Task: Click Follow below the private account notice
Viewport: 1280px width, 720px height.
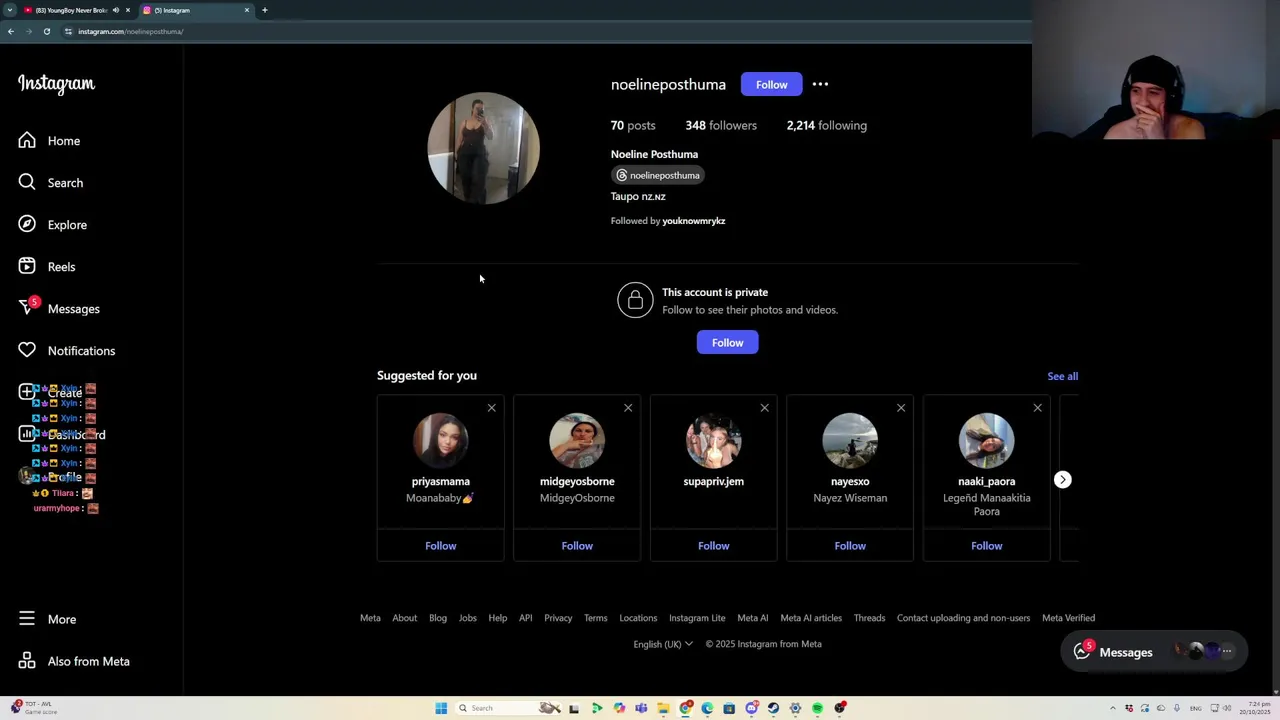Action: pyautogui.click(x=727, y=343)
